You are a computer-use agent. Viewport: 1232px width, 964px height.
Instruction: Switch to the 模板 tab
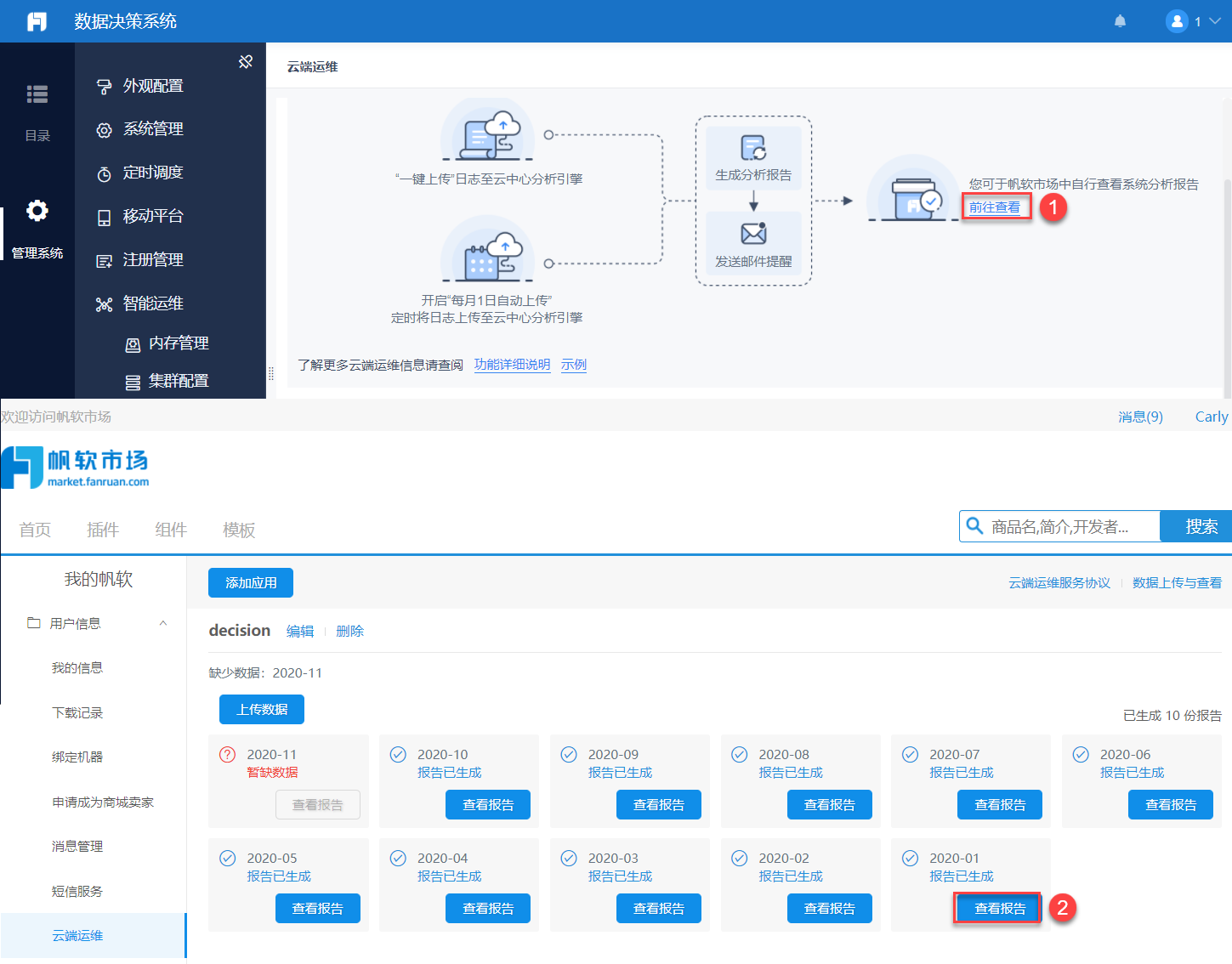coord(239,530)
